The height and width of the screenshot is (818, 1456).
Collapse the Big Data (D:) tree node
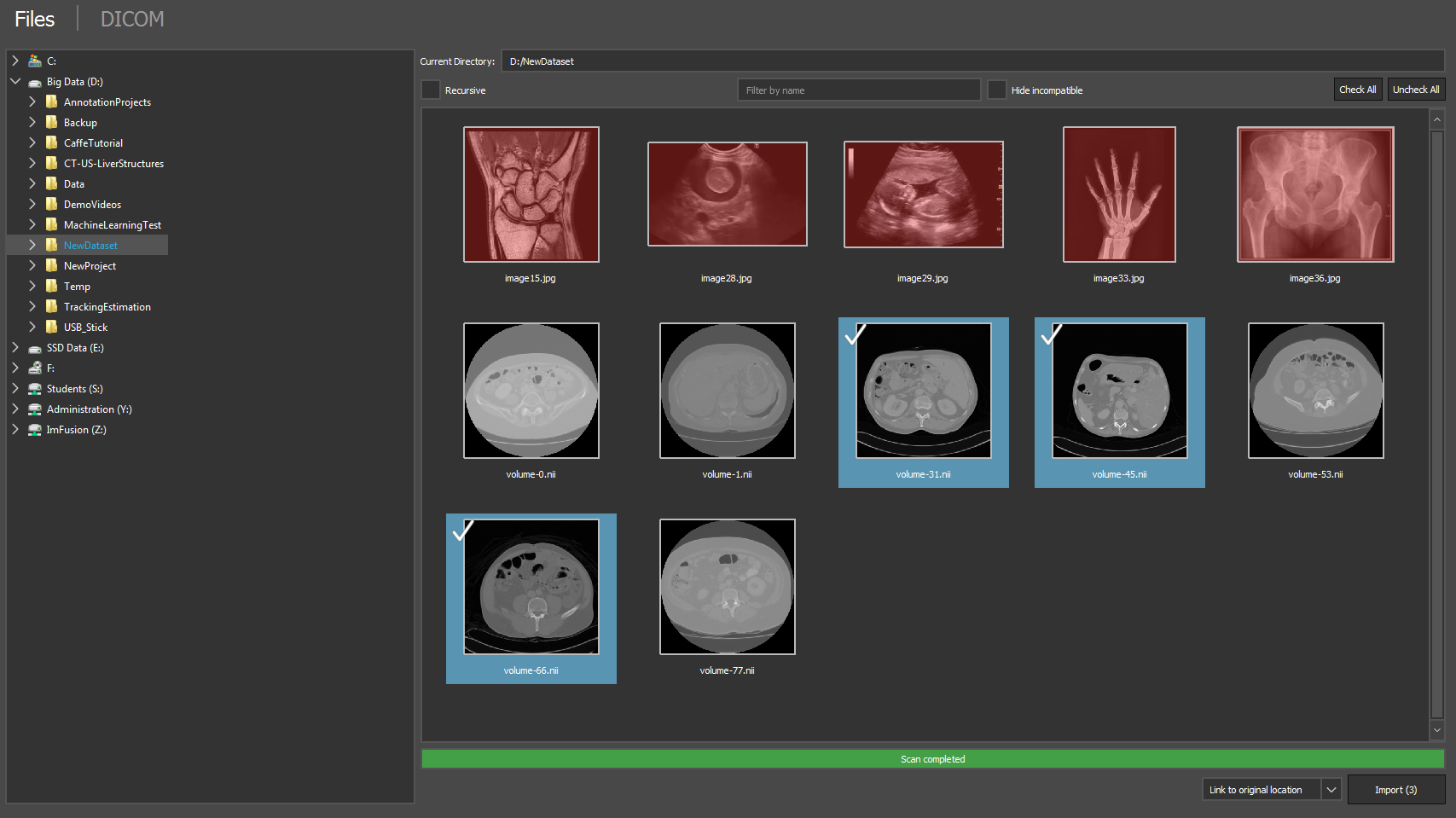pos(15,81)
